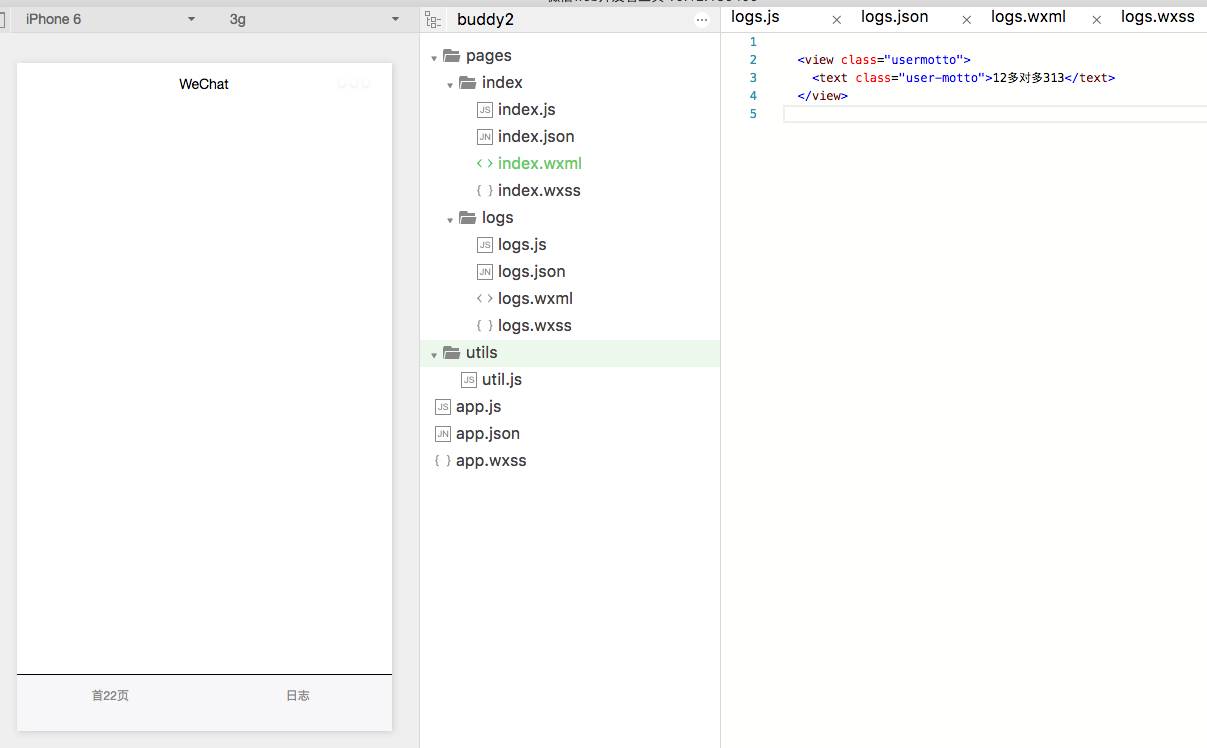Collapse the logs folder arrow
1207x748 pixels.
(x=450, y=219)
